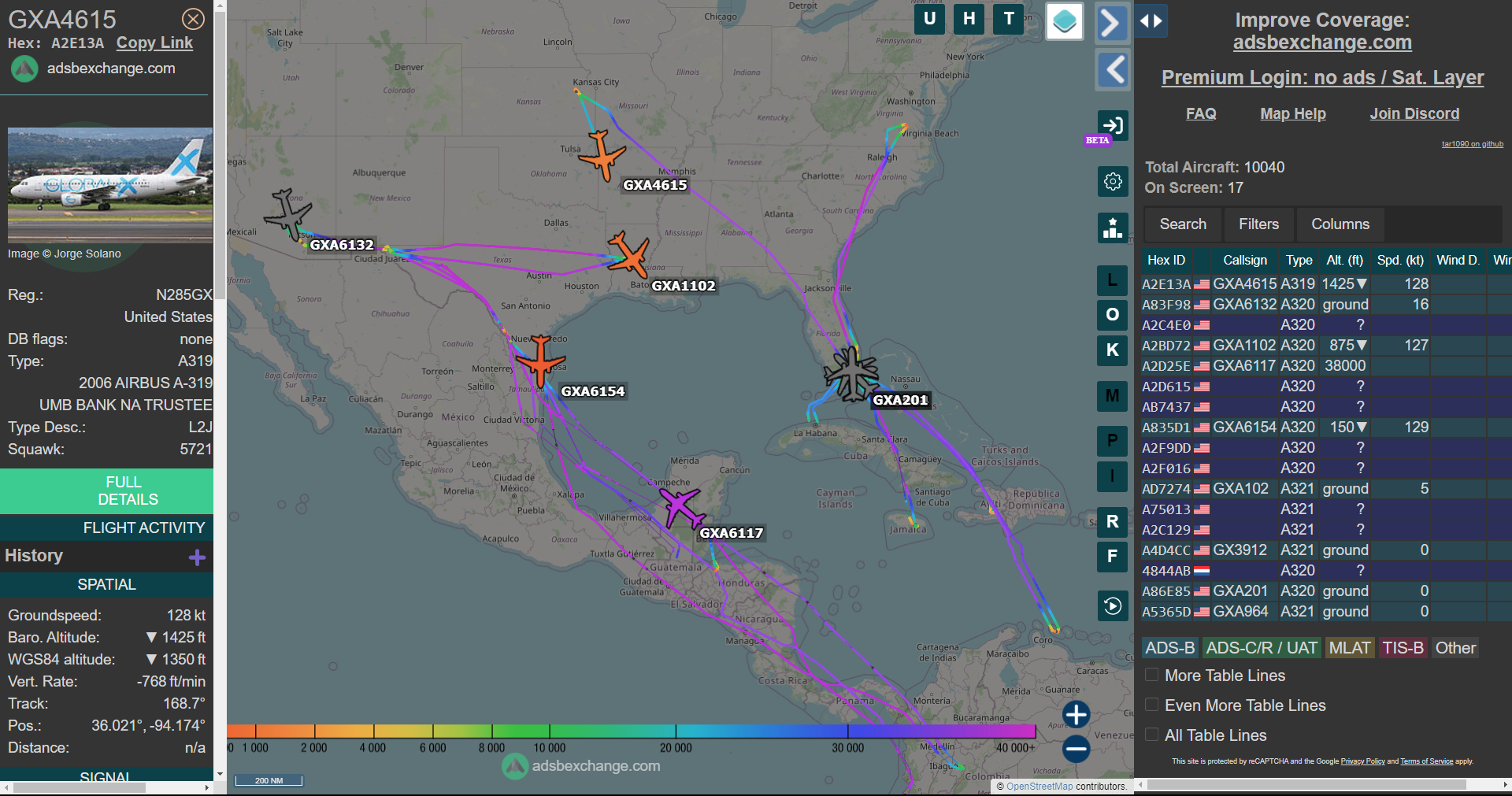Toggle the K map button

click(1112, 350)
